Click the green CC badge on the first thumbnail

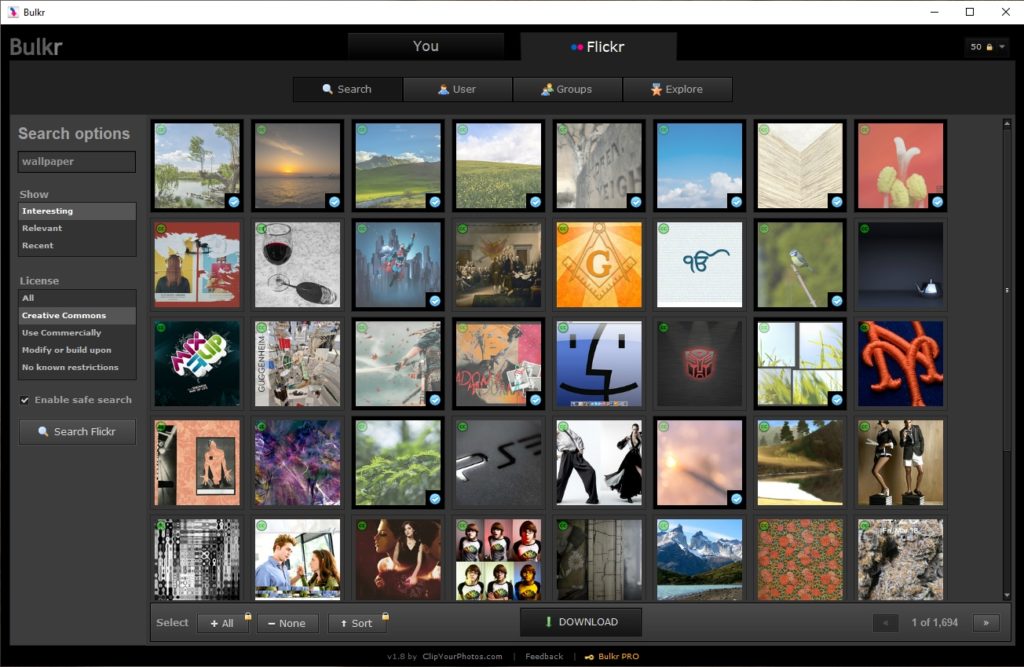click(x=160, y=130)
